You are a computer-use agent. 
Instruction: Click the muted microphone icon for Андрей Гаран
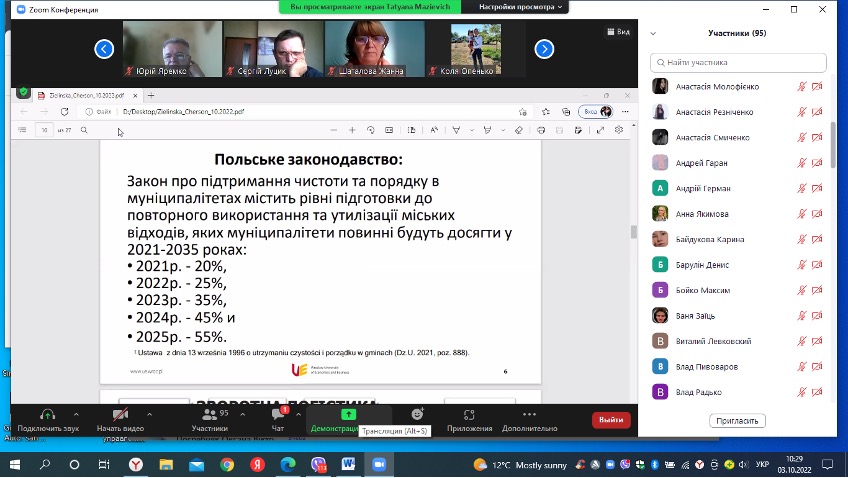tap(801, 163)
